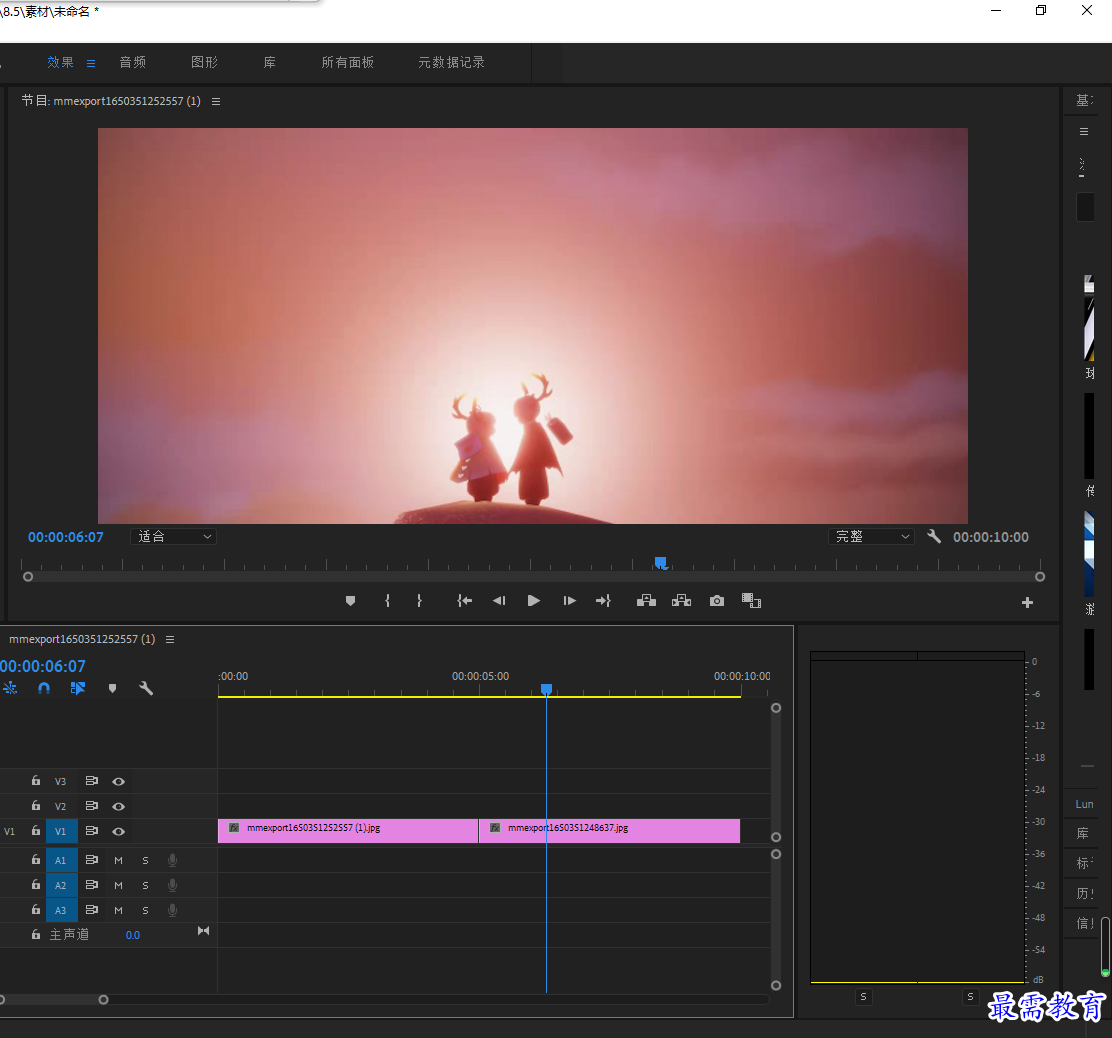This screenshot has width=1112, height=1038.
Task: Play the sequence in program monitor
Action: pos(534,601)
